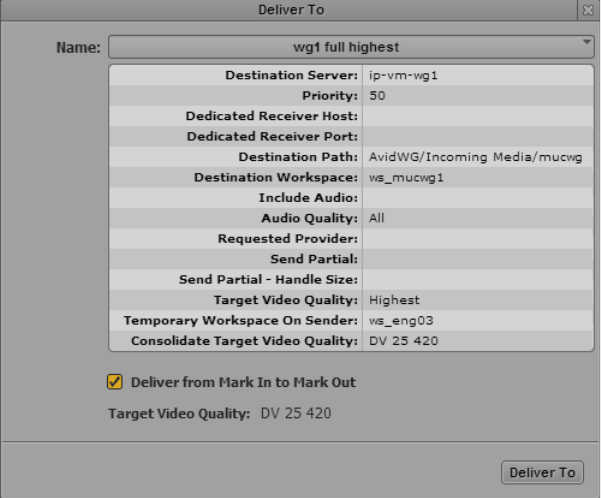Screen dimensions: 601x498
Task: Close the Deliver To dialog
Action: [588, 10]
